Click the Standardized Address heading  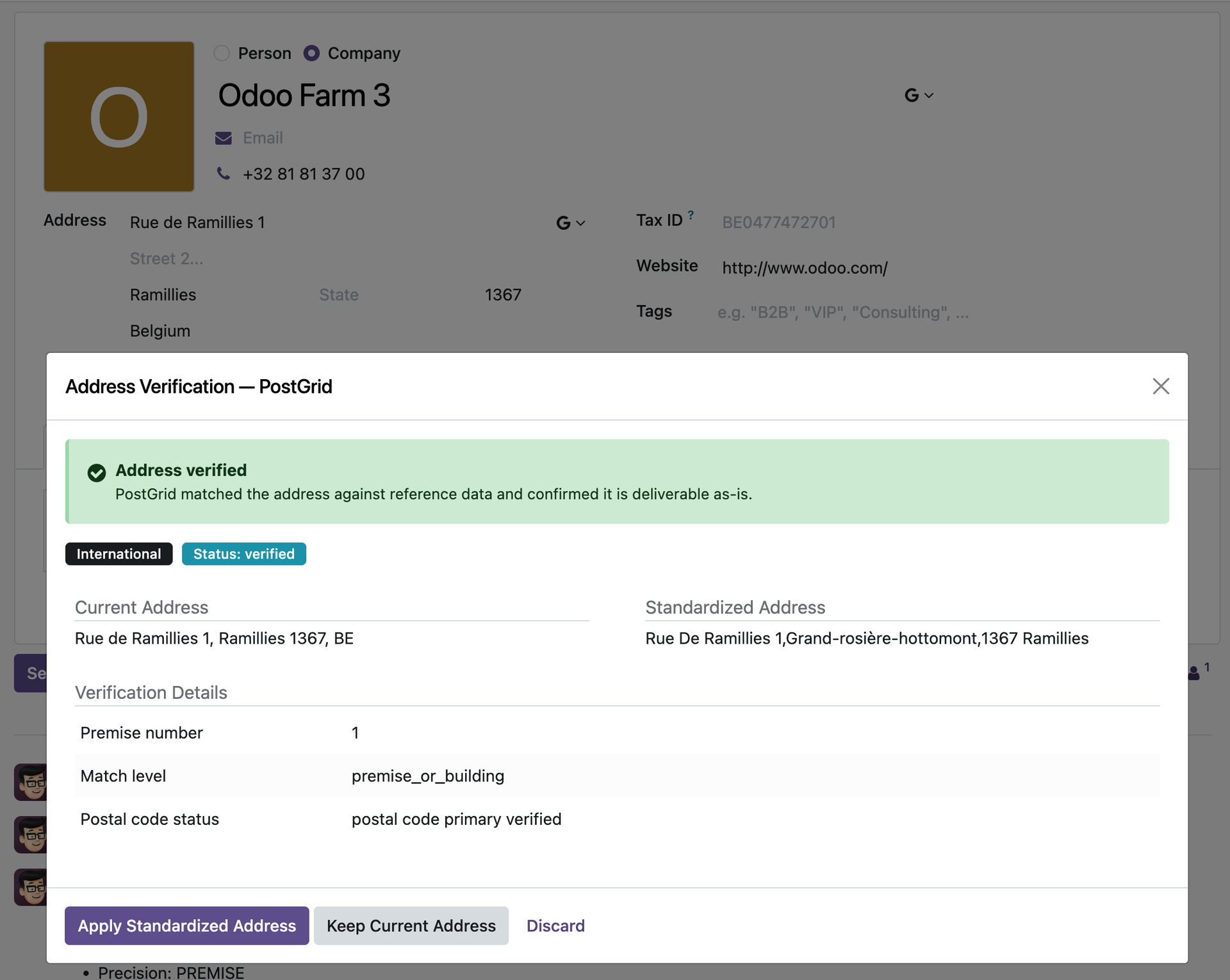click(x=735, y=607)
